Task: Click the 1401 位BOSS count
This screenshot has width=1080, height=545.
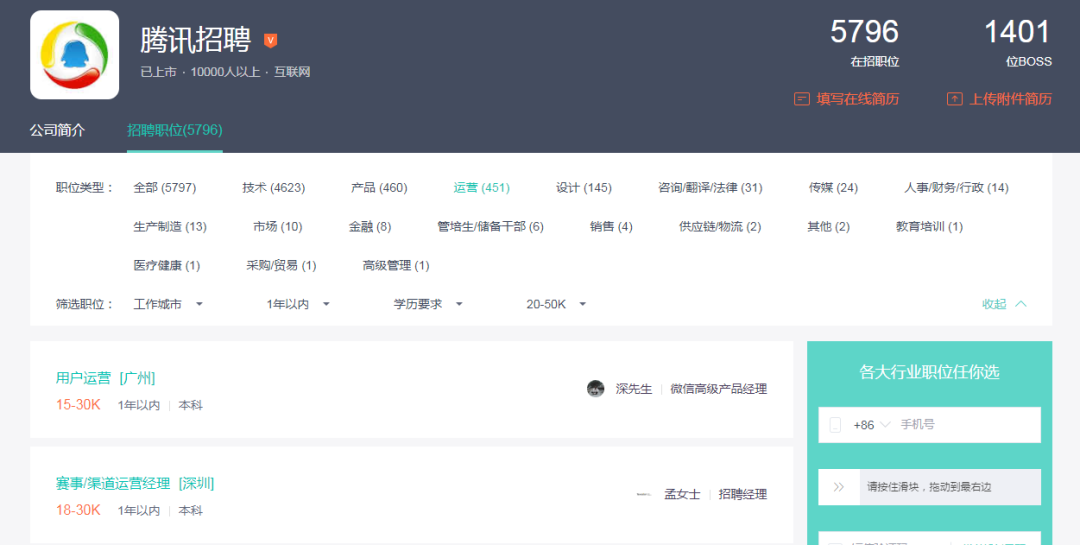Action: pyautogui.click(x=1018, y=42)
